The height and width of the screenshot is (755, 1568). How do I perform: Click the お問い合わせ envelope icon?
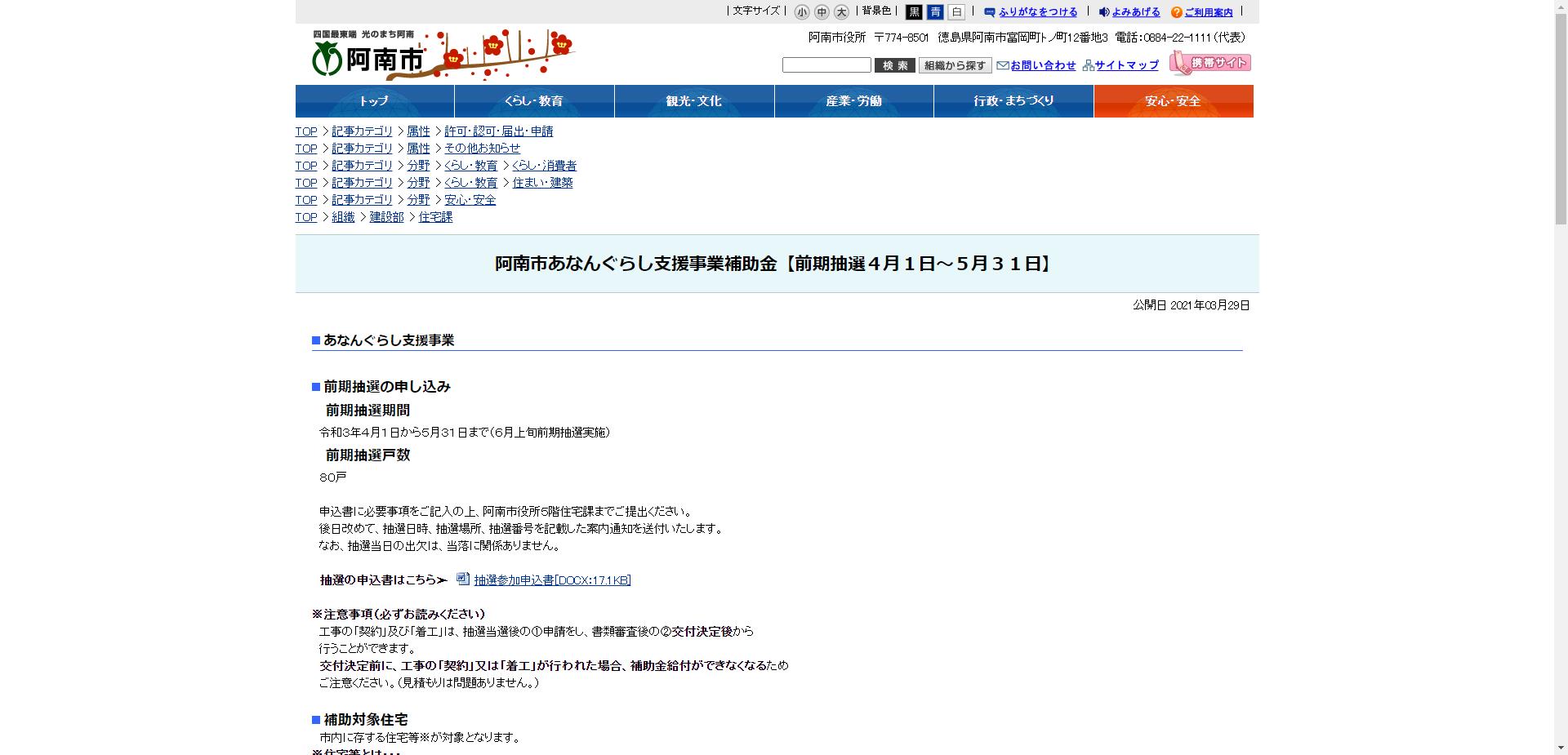[x=1002, y=65]
